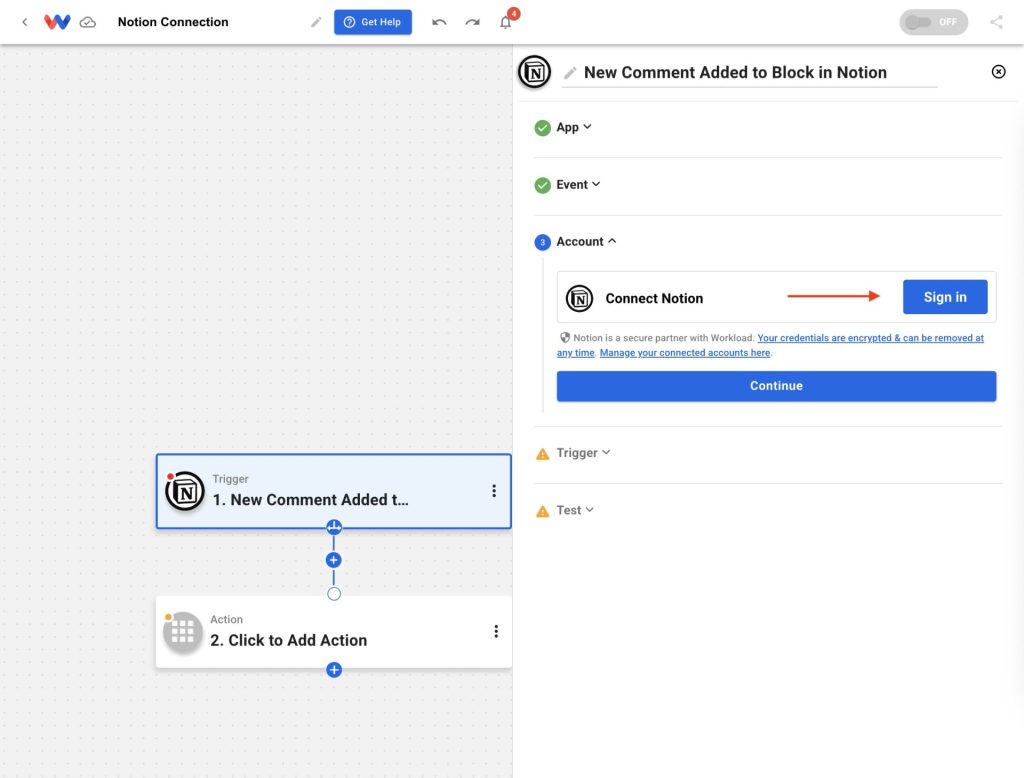Click the Connect Notion logo icon
Viewport: 1024px width, 778px height.
point(579,299)
